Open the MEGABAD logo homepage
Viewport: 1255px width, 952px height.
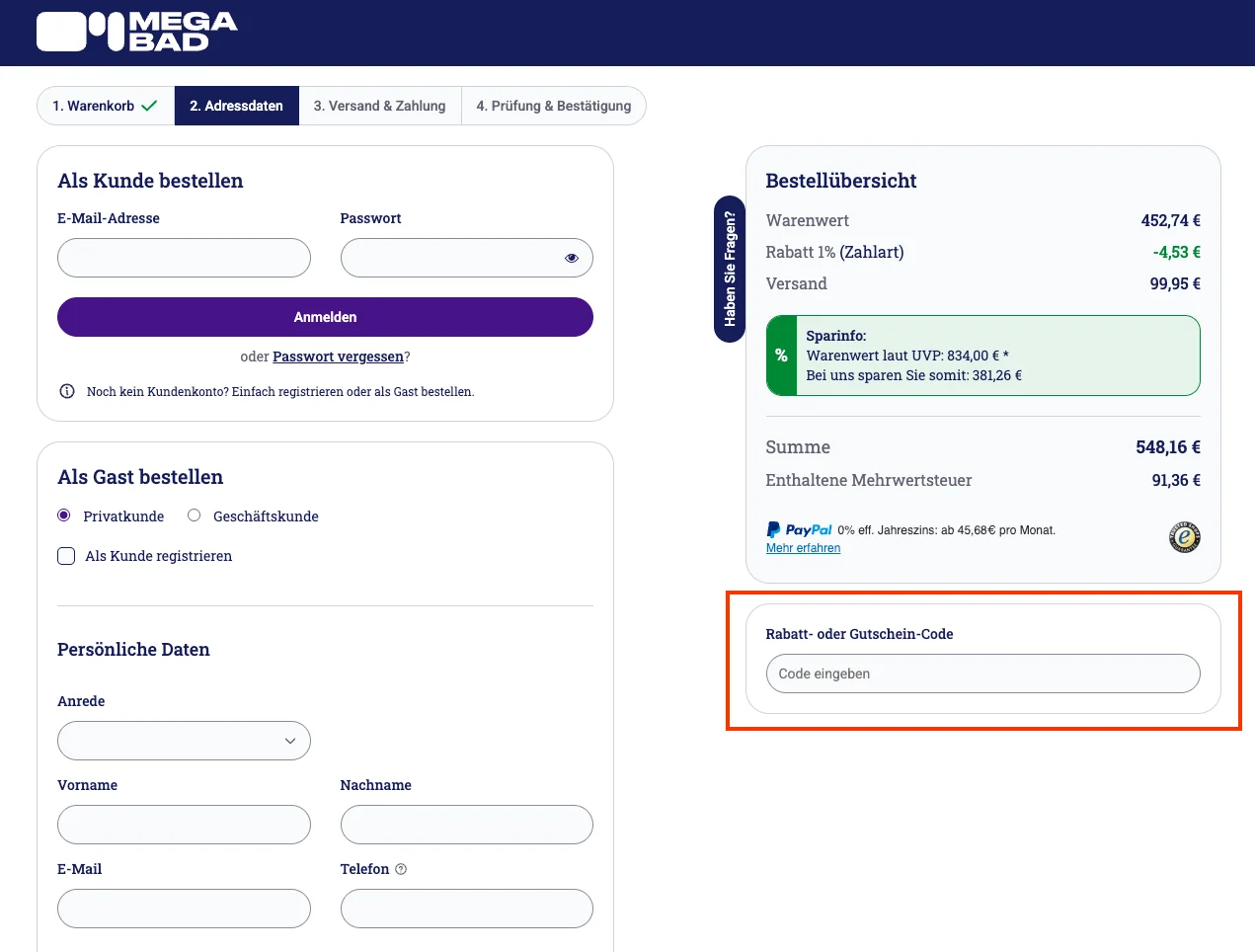pos(137,32)
